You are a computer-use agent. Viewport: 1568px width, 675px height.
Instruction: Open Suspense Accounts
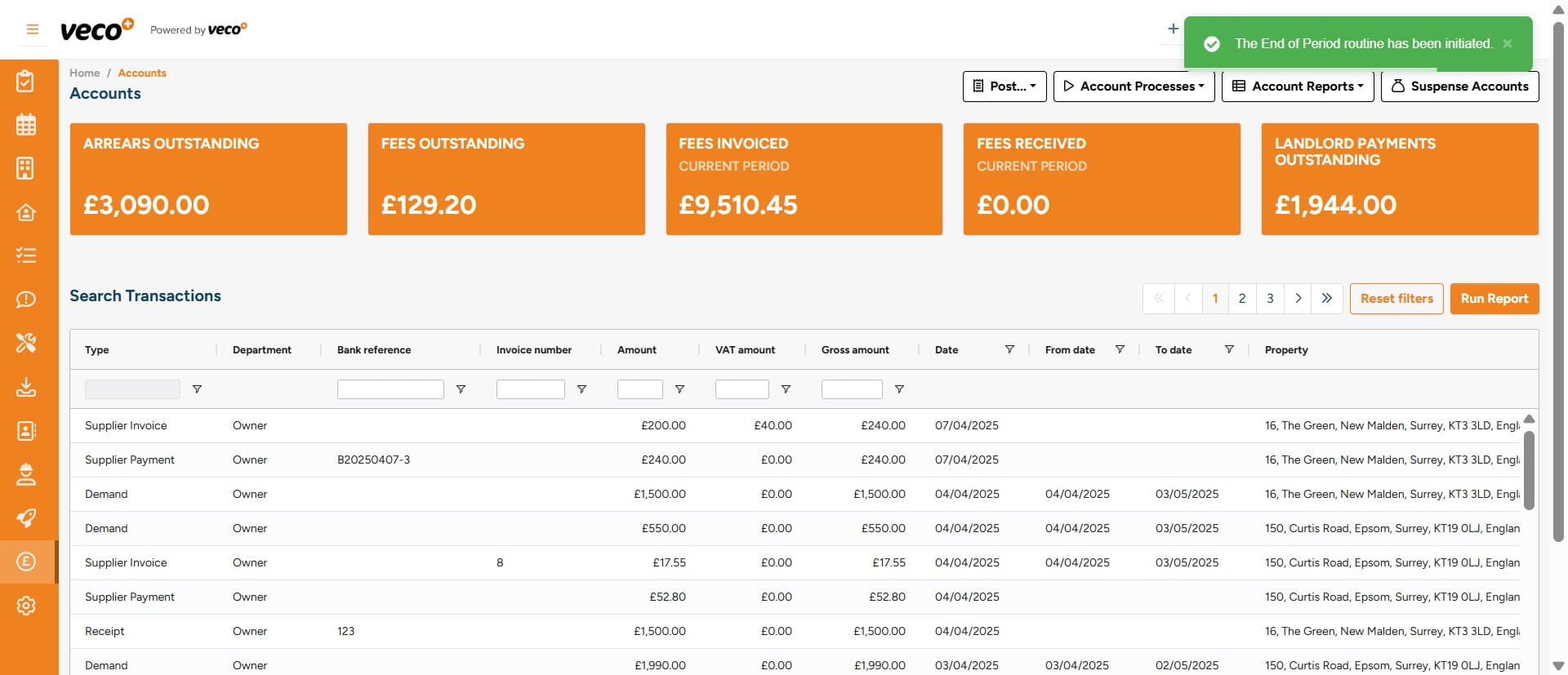pos(1459,87)
